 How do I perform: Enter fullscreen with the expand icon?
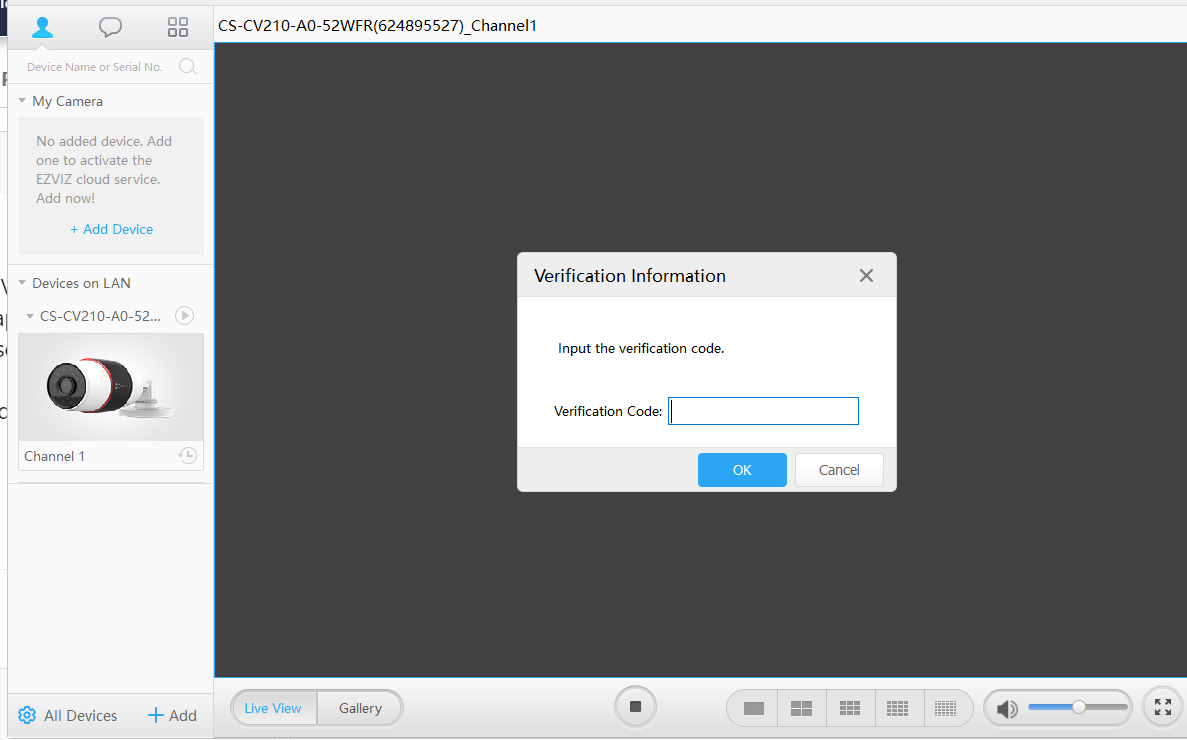(x=1162, y=708)
